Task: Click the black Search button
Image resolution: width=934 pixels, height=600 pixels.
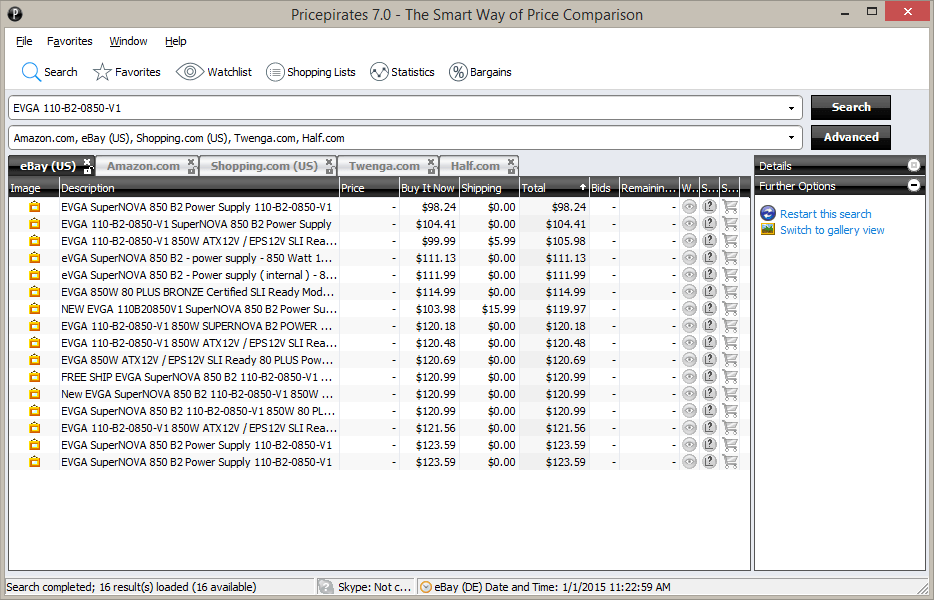Action: 851,107
